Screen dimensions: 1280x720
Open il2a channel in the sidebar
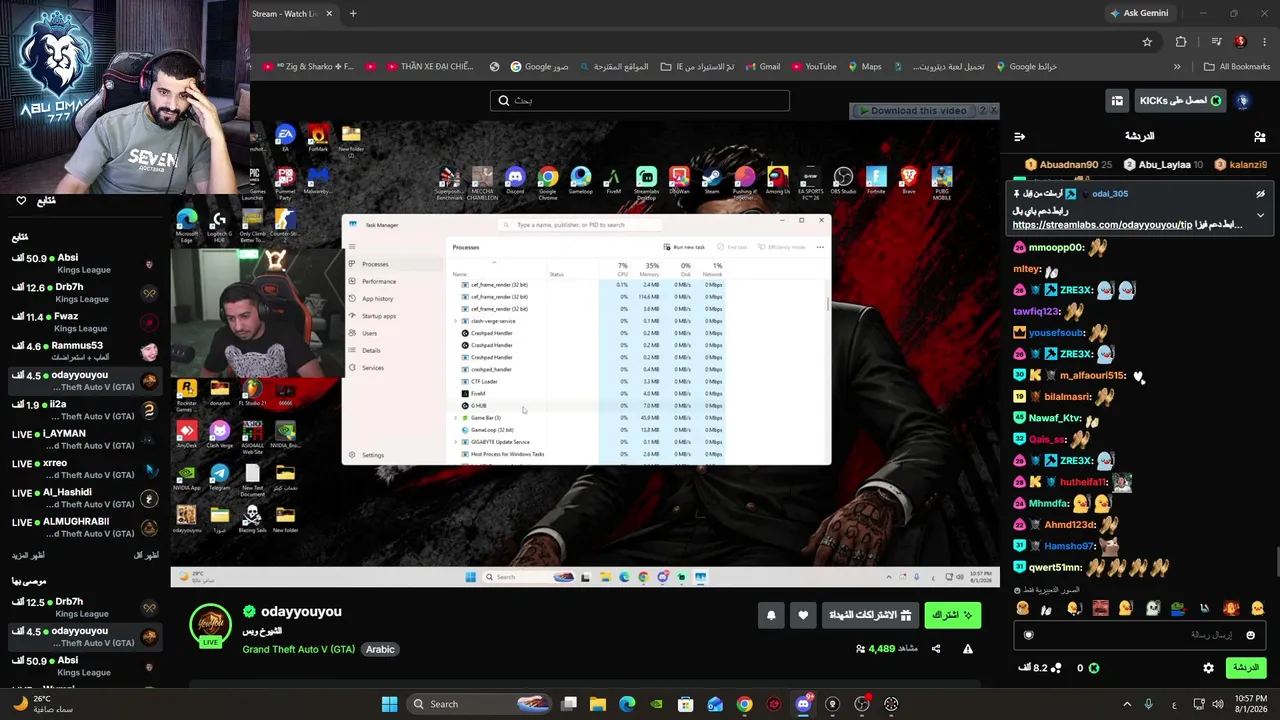[84, 410]
